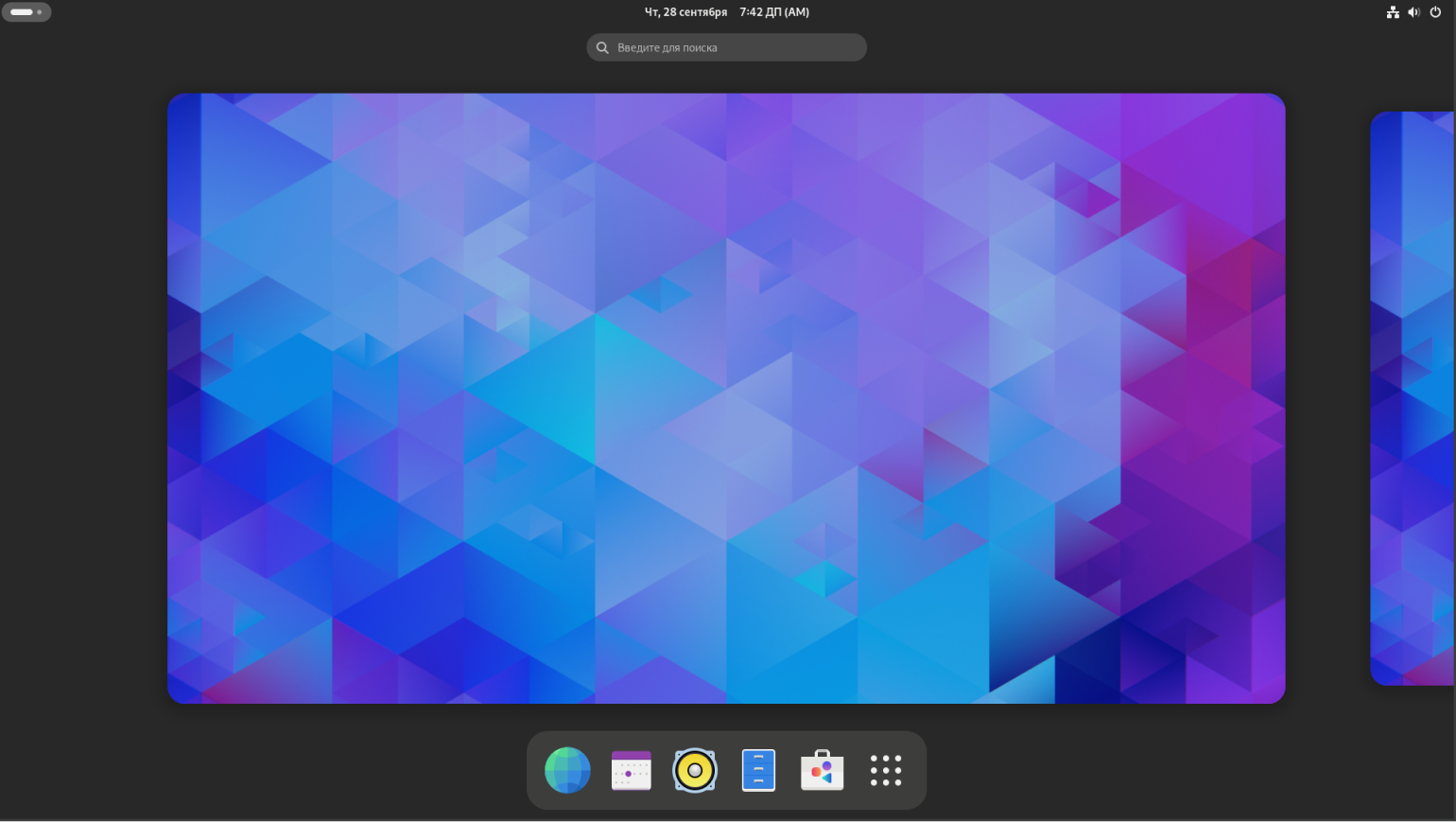Click the empty top bar area left of the date

coord(378,12)
